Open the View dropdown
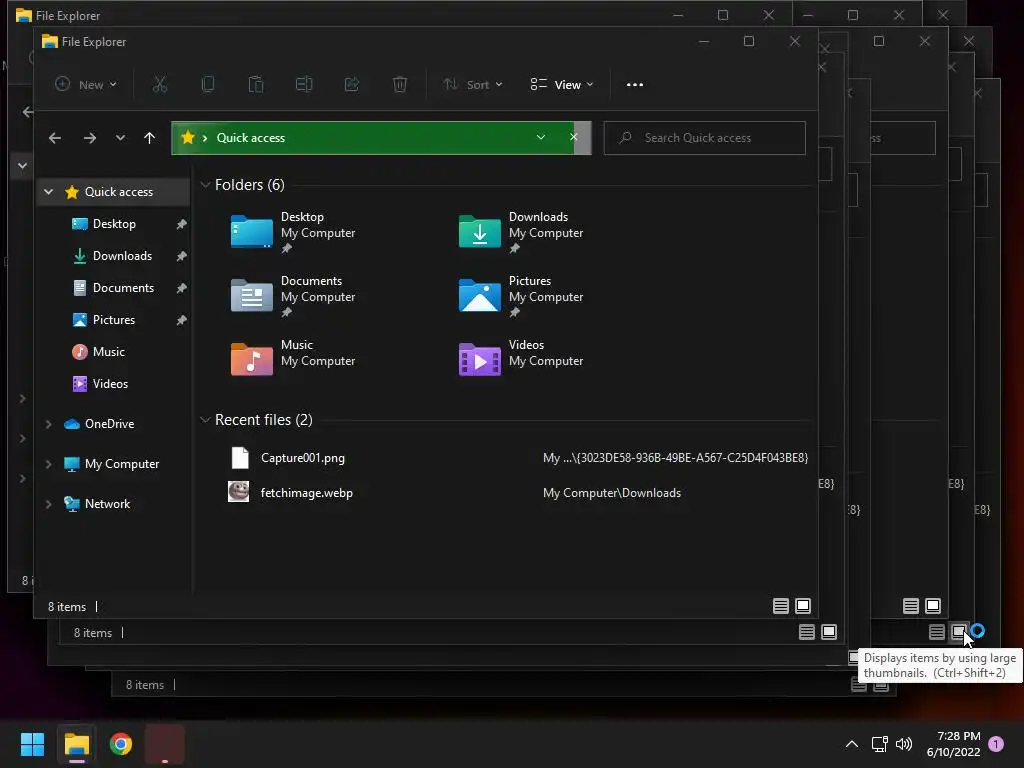The height and width of the screenshot is (768, 1024). 562,84
